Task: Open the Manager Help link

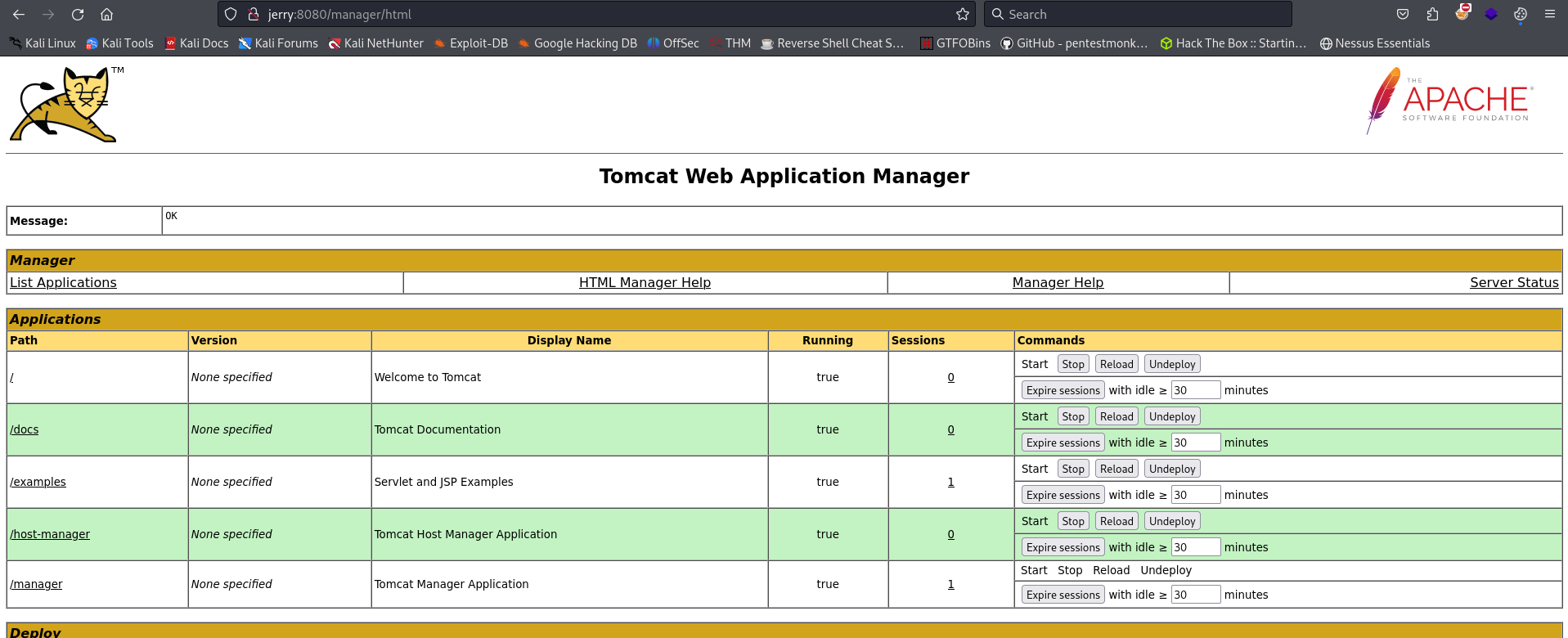Action: (1058, 282)
